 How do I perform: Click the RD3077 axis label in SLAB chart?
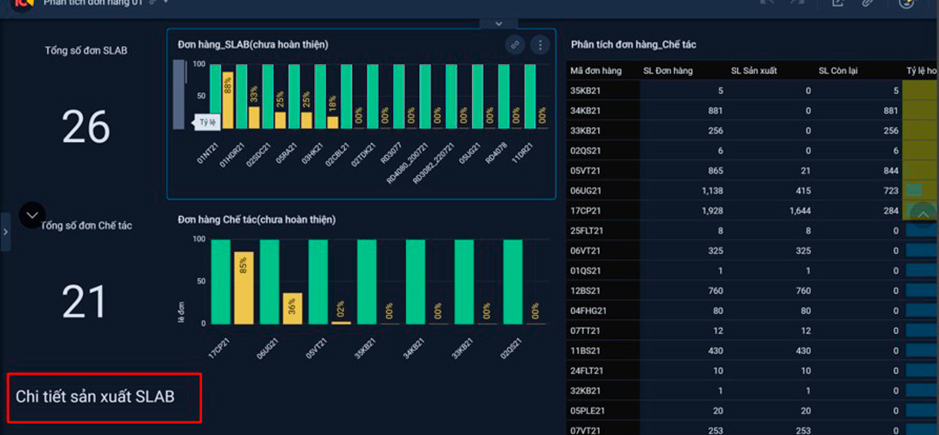pos(391,153)
